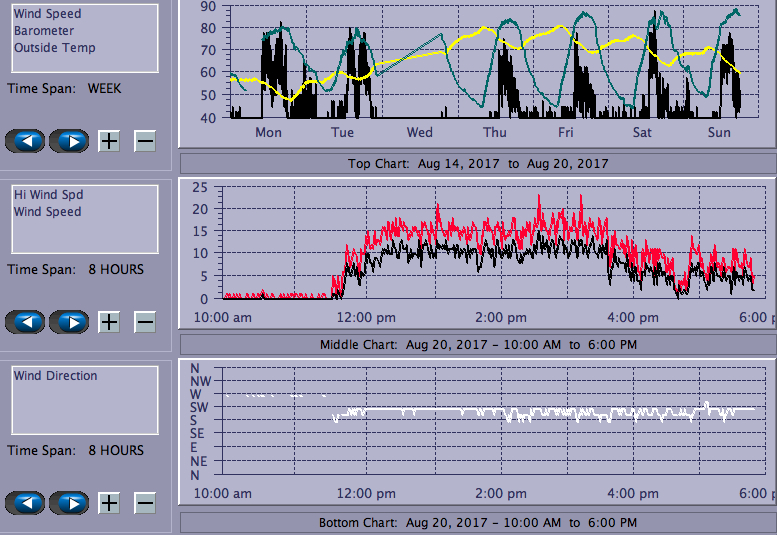The width and height of the screenshot is (777, 535).
Task: Select Barometer in the top chart list
Action: pyautogui.click(x=44, y=31)
